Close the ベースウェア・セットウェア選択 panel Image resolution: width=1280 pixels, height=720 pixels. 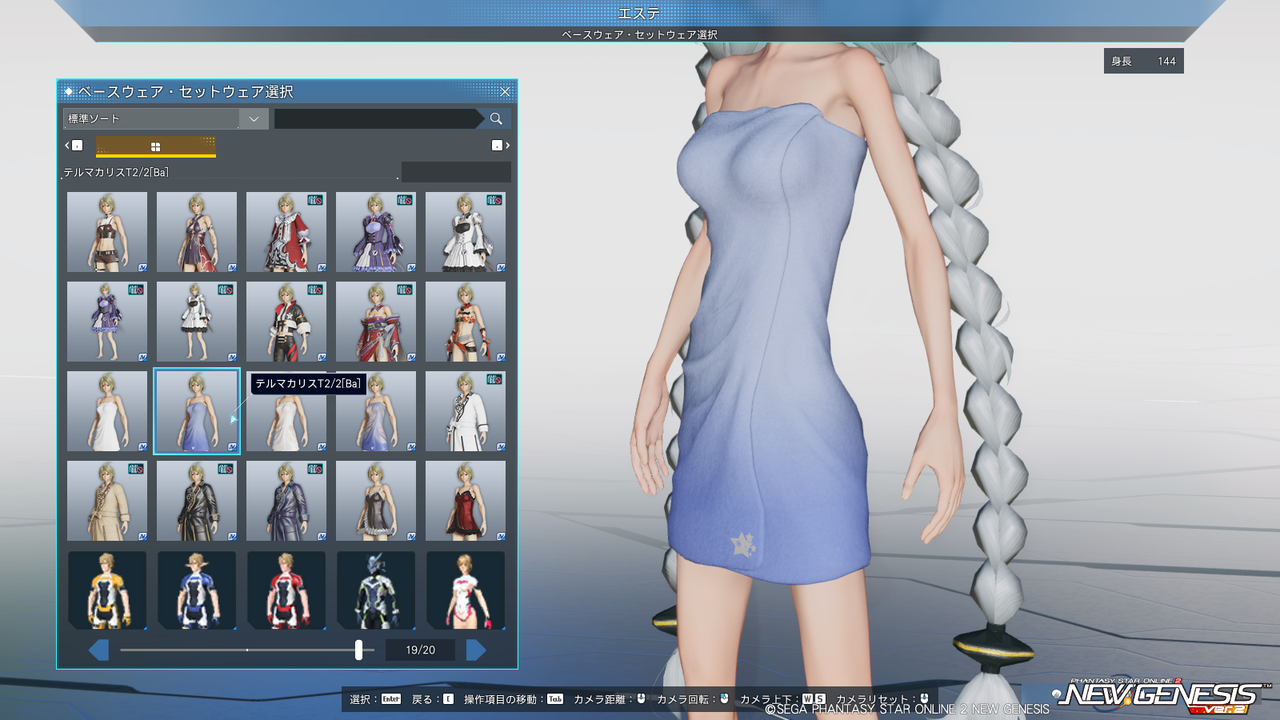click(x=505, y=92)
